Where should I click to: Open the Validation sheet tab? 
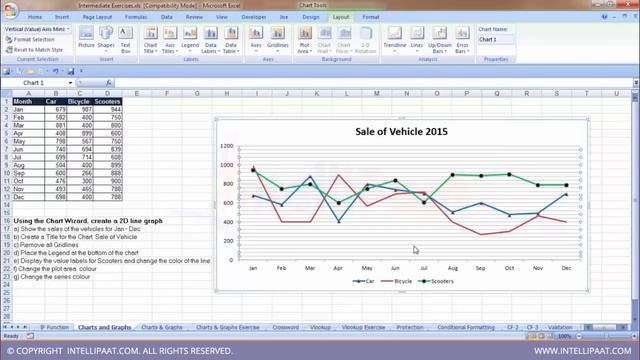click(560, 327)
